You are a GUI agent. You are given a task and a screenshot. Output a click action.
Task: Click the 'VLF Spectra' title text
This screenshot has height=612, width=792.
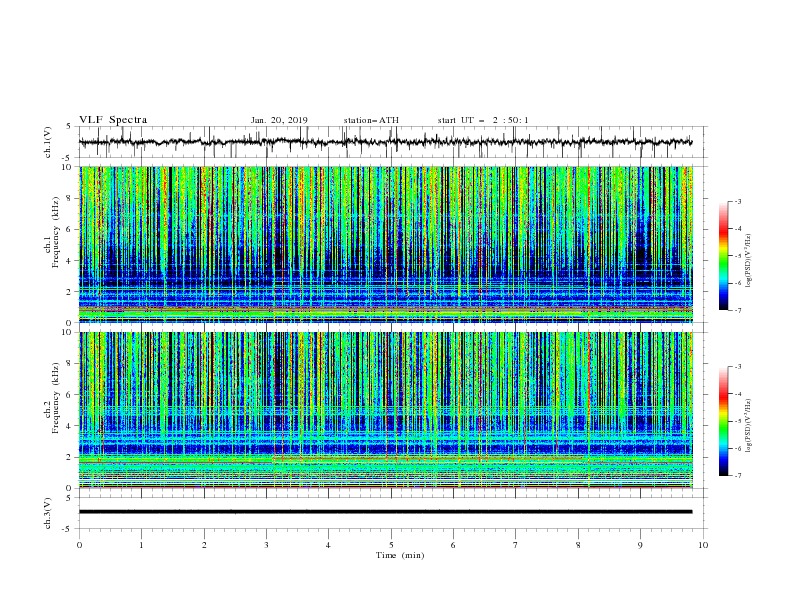pyautogui.click(x=113, y=120)
